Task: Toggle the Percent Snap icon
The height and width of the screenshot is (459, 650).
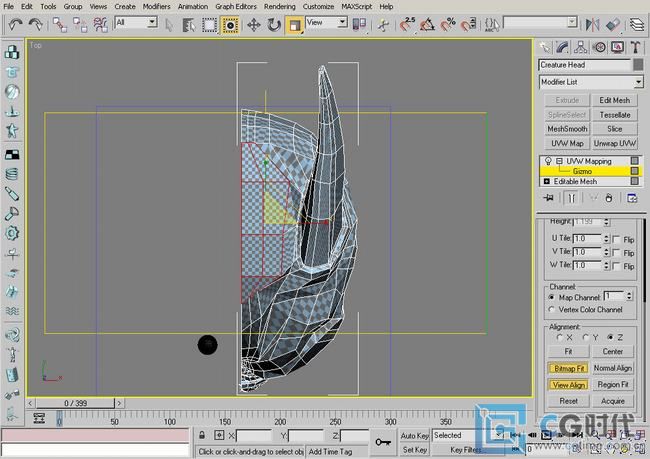Action: coord(448,25)
